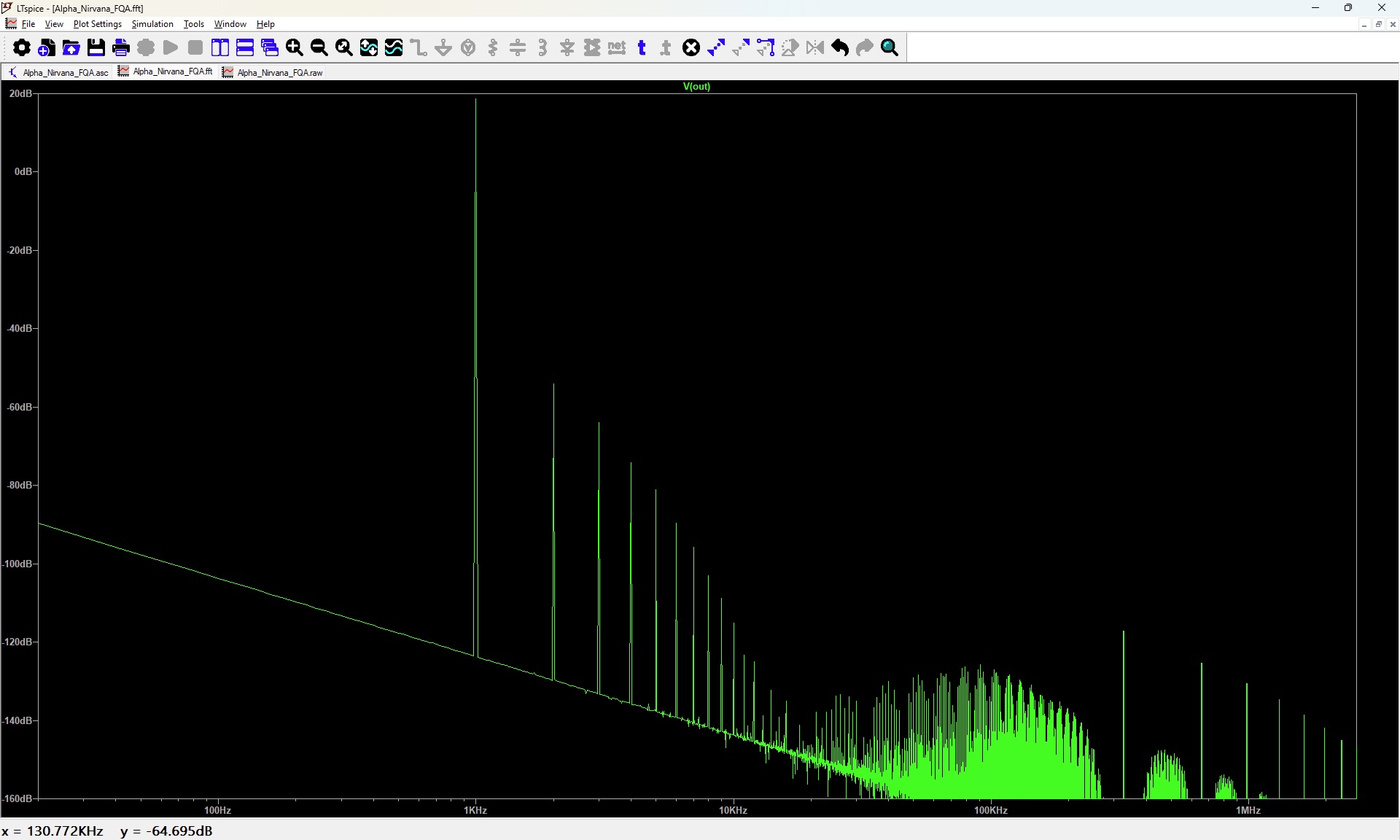Click the Run simulation play icon

tap(171, 48)
